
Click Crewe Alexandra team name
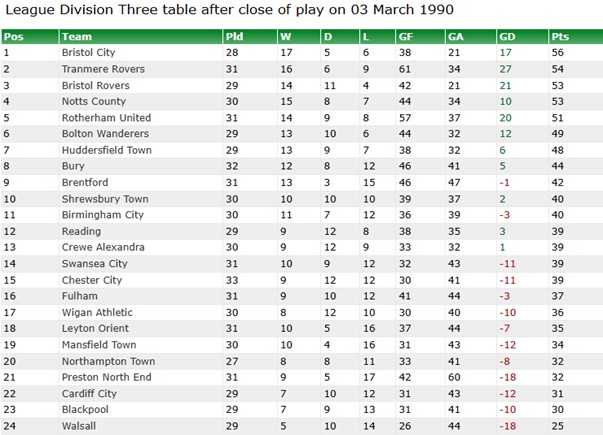[103, 247]
